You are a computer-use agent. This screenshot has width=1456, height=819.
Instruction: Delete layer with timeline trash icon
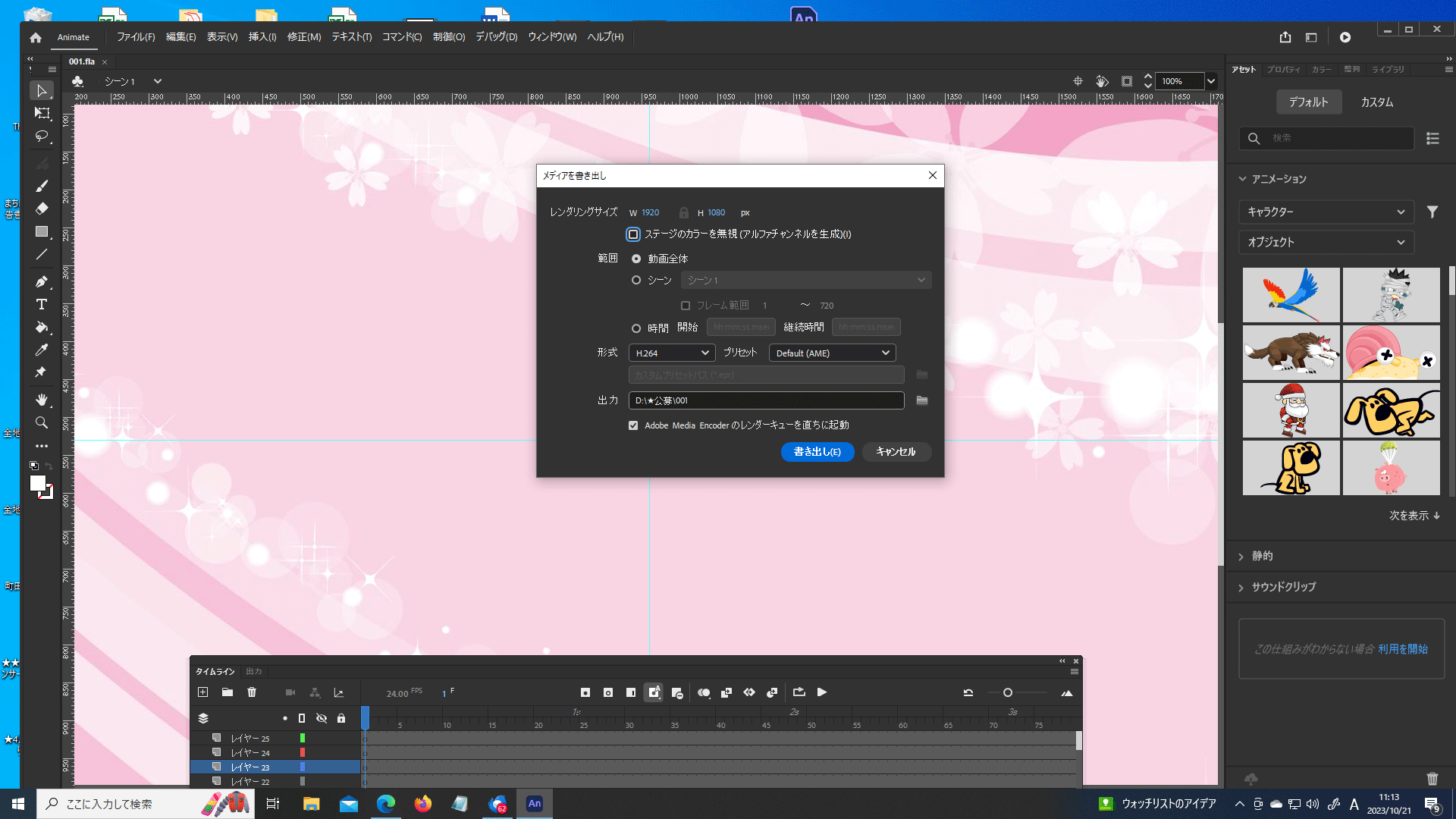pyautogui.click(x=252, y=692)
